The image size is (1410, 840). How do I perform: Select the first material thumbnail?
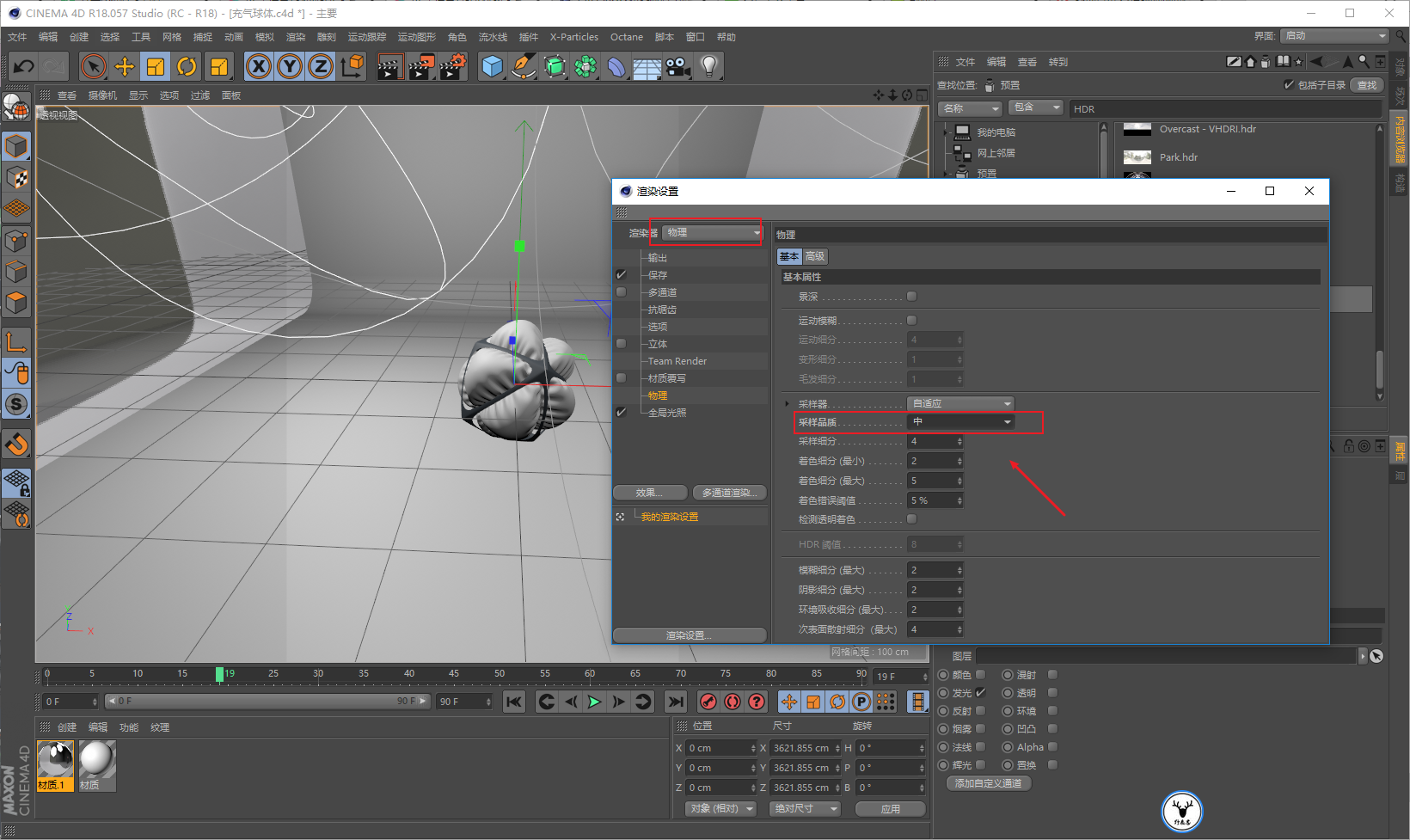[56, 766]
